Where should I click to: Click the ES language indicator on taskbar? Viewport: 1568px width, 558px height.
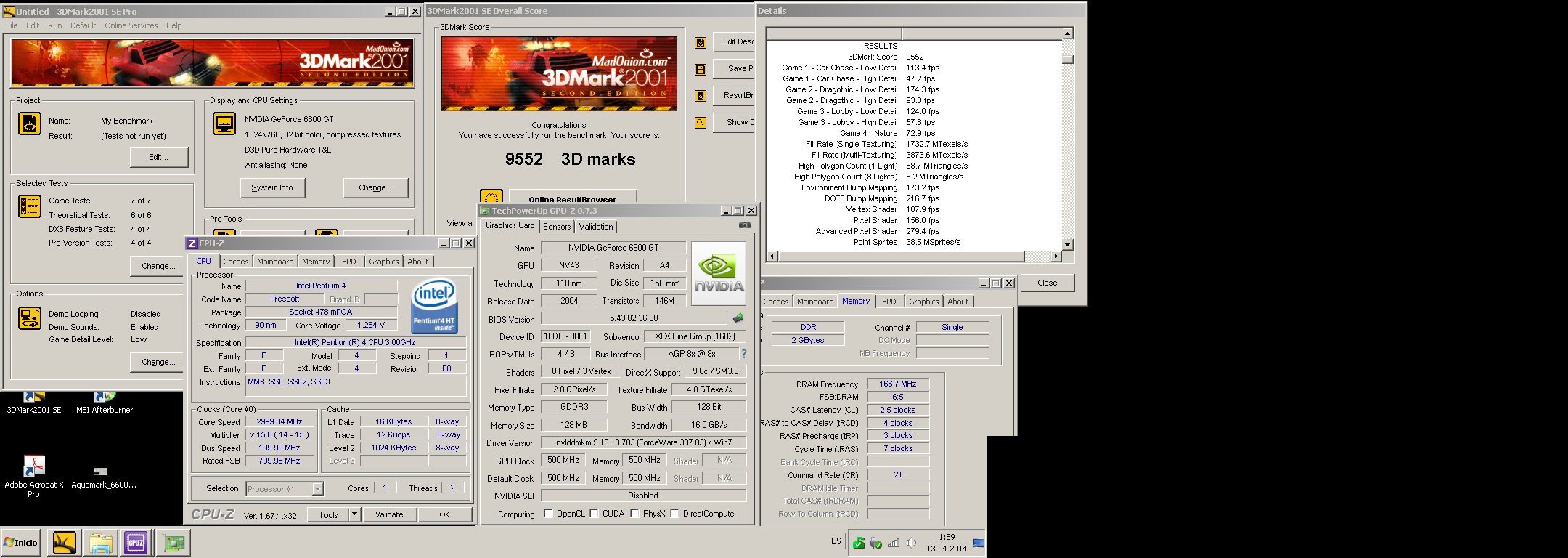[x=836, y=541]
